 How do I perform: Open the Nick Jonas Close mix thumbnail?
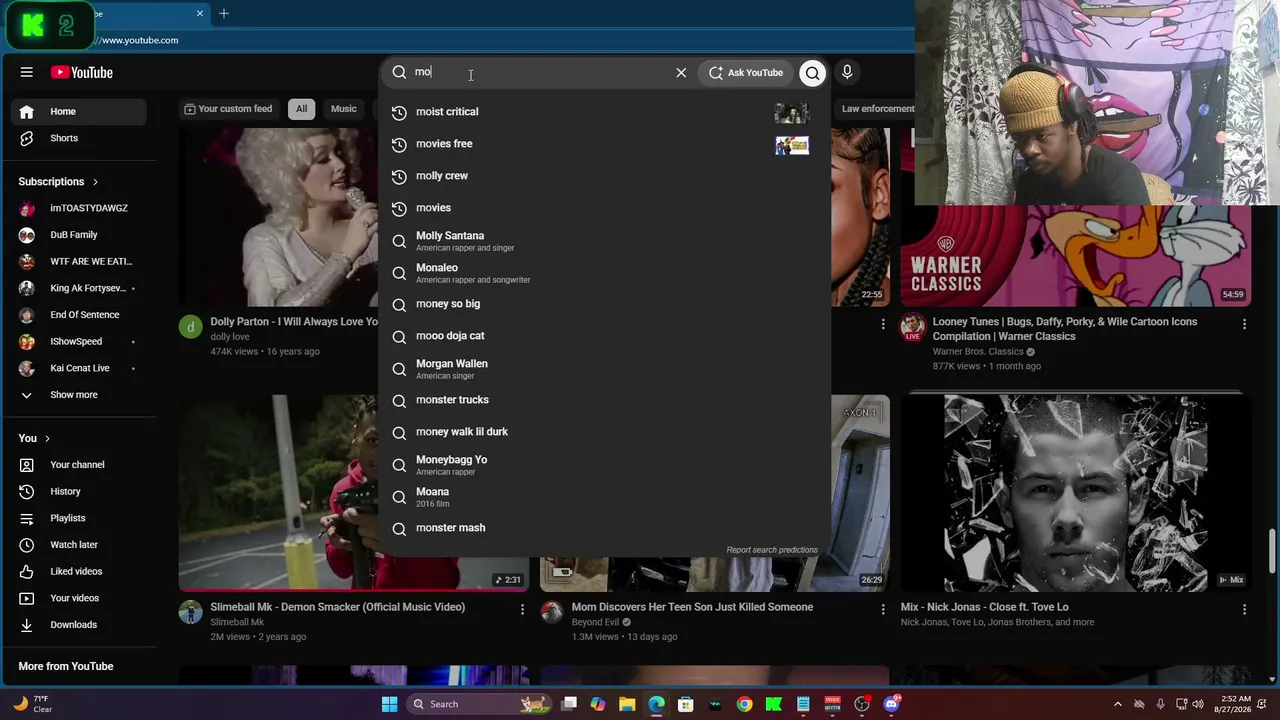pyautogui.click(x=1076, y=492)
